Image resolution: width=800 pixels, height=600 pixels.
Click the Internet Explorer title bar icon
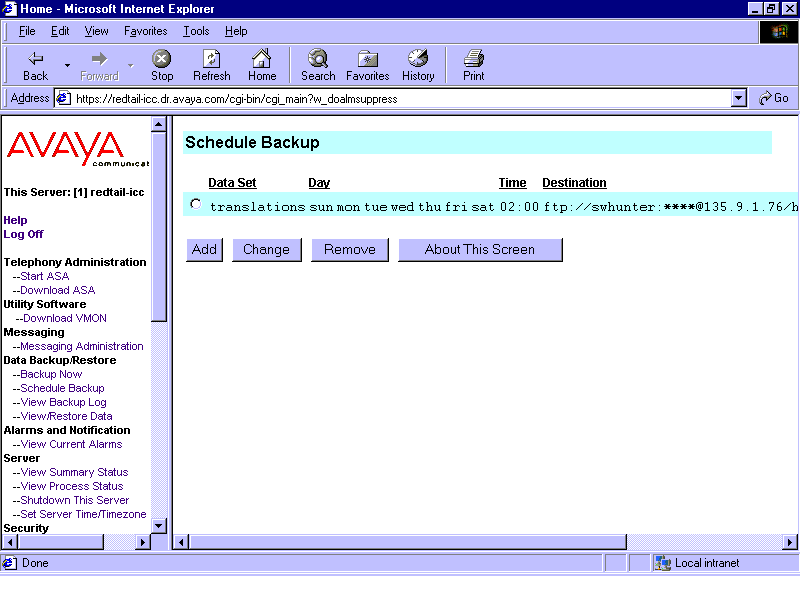[x=9, y=9]
